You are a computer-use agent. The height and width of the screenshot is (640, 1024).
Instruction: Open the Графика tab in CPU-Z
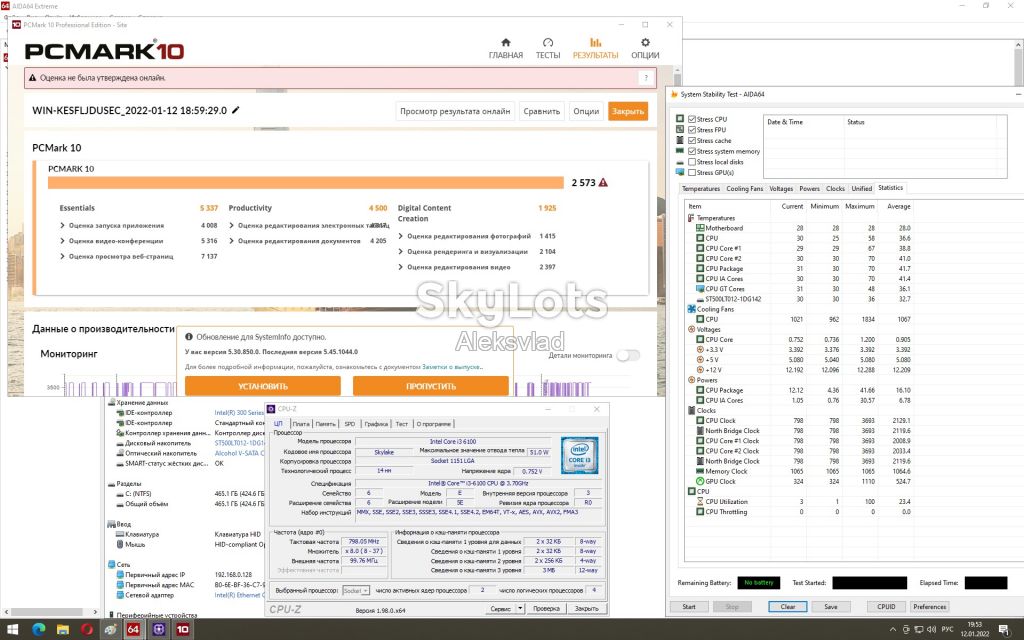point(376,424)
